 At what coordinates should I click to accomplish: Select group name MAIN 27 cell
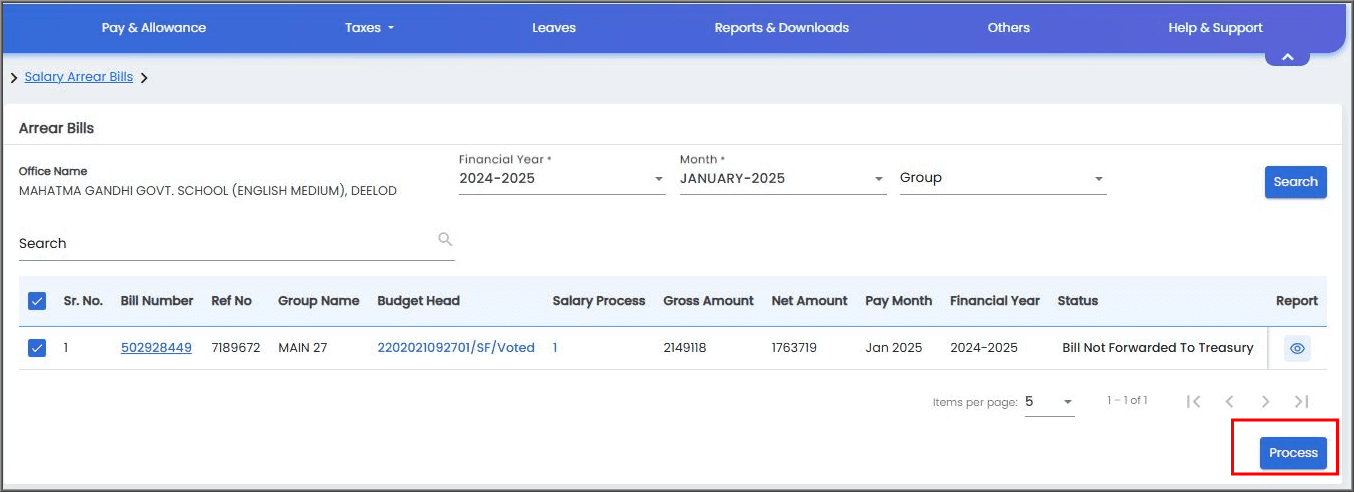(305, 348)
